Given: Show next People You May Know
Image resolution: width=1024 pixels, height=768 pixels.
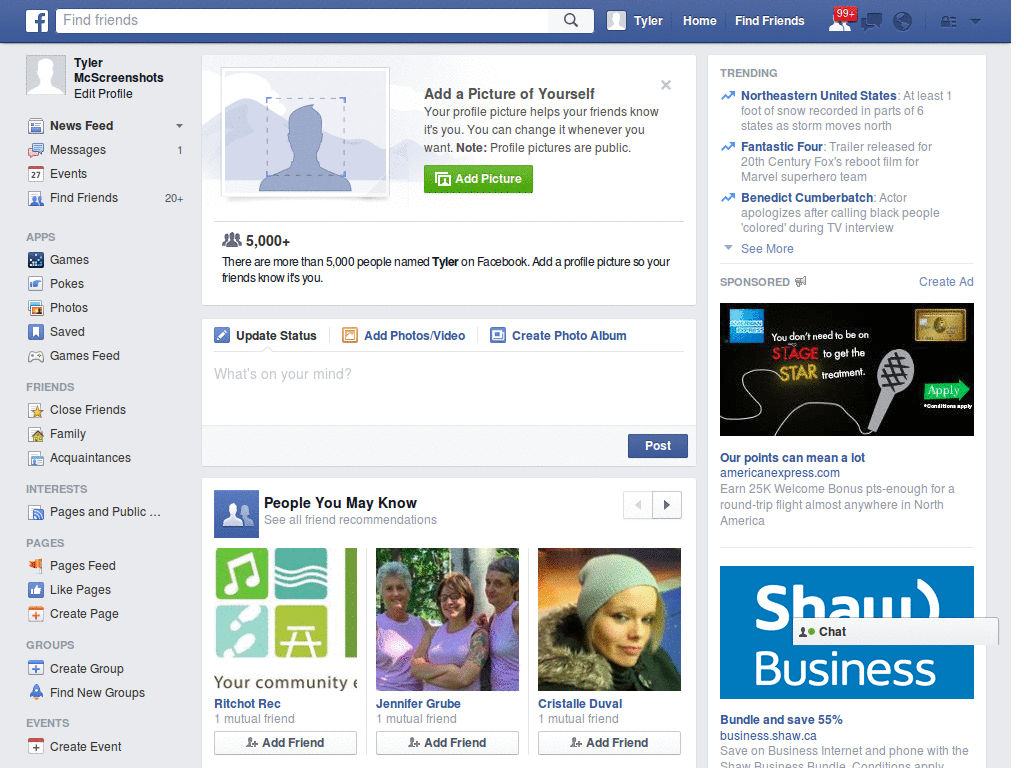Looking at the screenshot, I should (667, 505).
